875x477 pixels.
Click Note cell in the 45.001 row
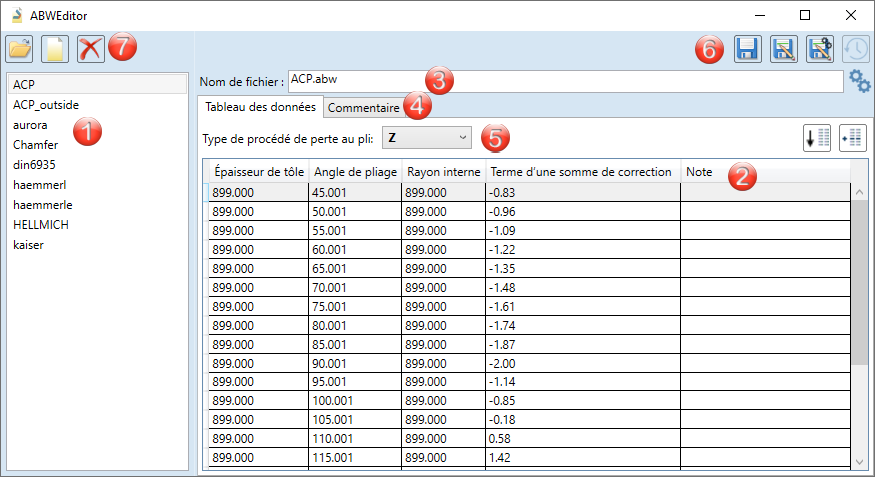[x=765, y=192]
